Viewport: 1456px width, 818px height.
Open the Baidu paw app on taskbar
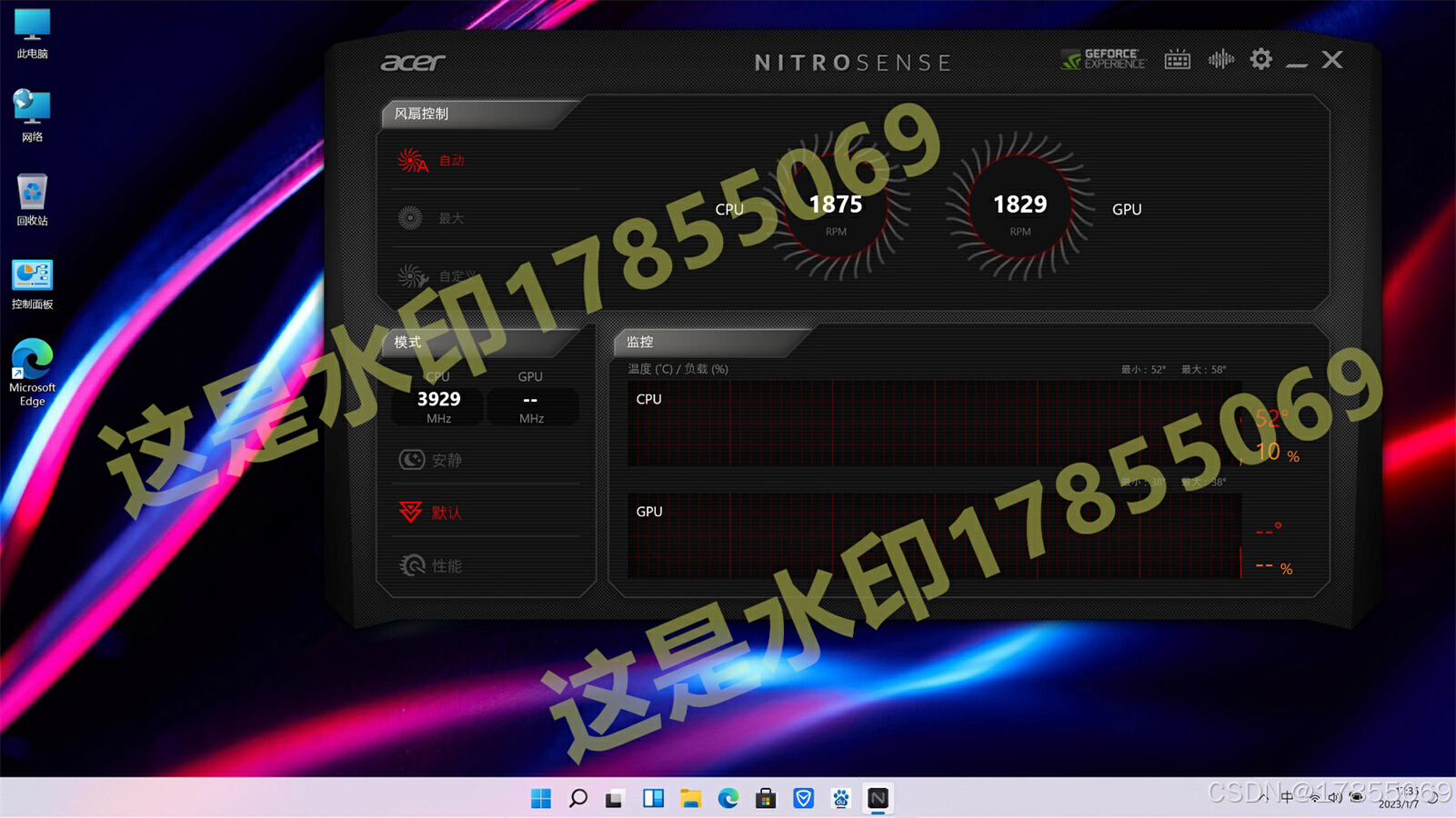tap(840, 798)
